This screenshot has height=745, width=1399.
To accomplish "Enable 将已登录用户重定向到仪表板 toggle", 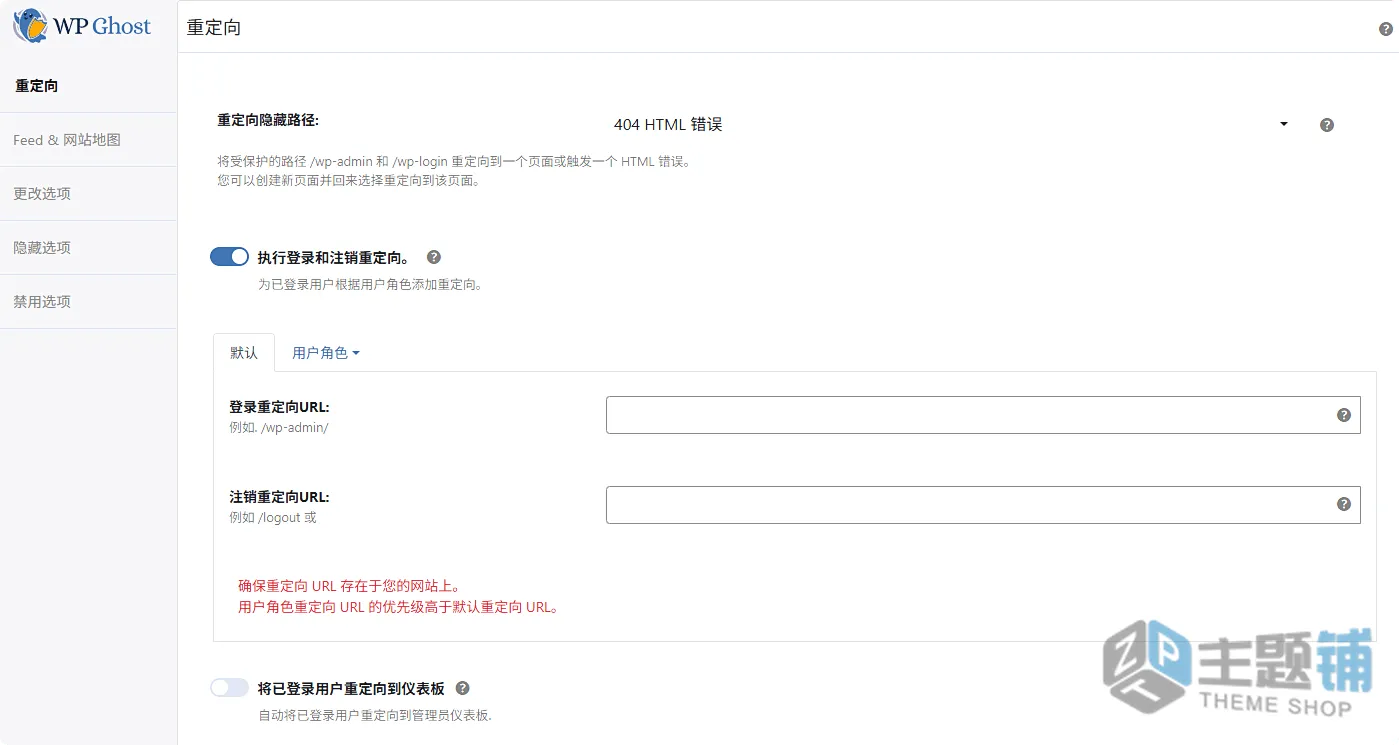I will click(229, 688).
